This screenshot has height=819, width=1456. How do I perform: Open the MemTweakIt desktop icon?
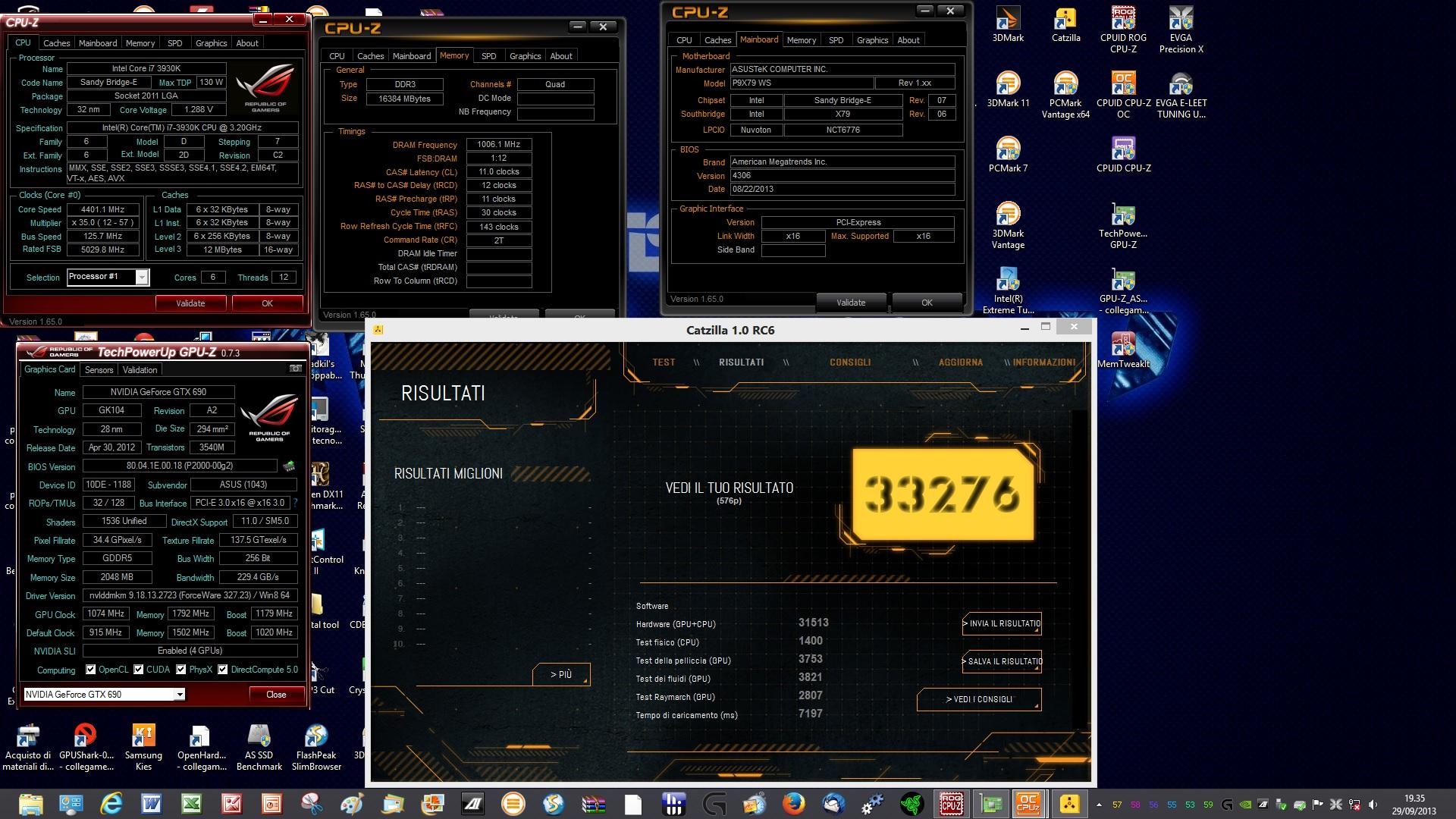(x=1123, y=350)
